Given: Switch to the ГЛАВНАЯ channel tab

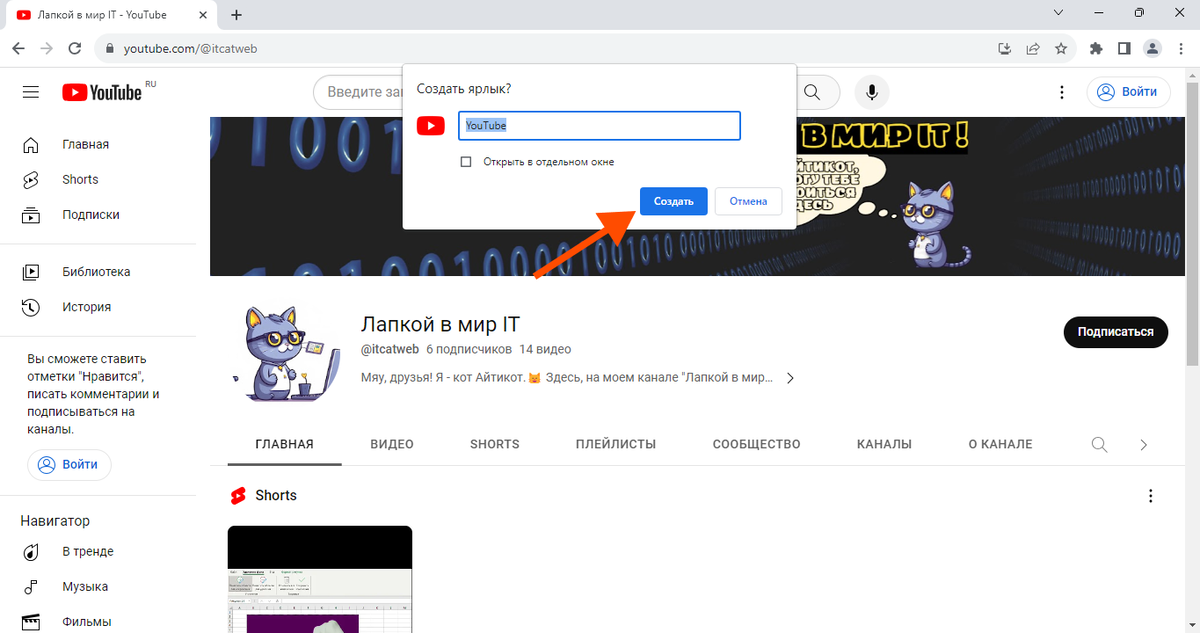Looking at the screenshot, I should coord(284,444).
